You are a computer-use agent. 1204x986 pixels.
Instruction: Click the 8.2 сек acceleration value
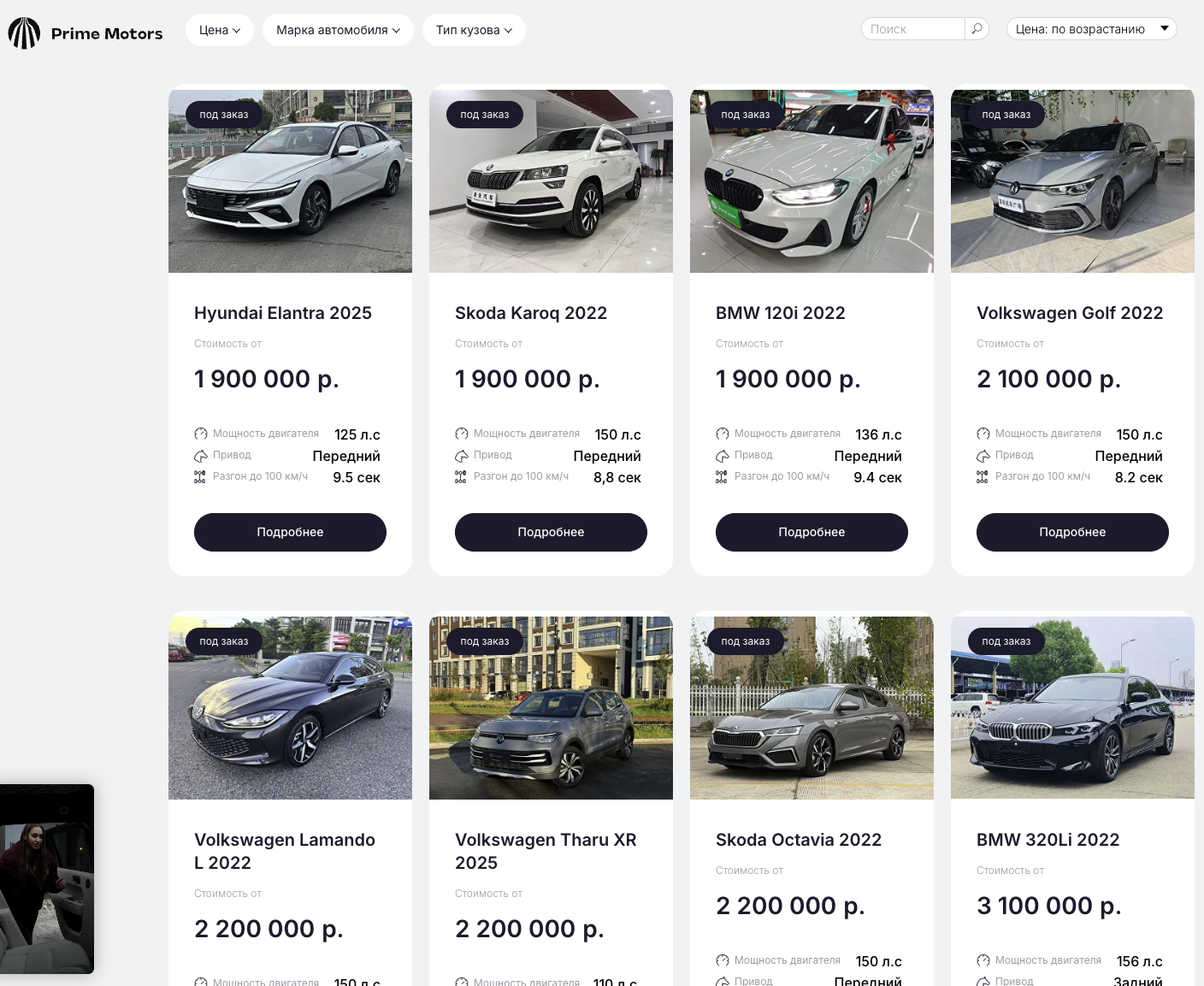point(1139,477)
